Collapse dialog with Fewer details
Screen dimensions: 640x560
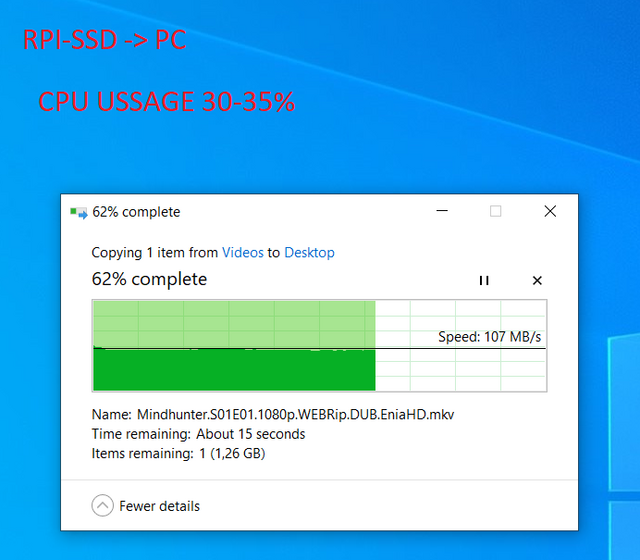pos(146,506)
